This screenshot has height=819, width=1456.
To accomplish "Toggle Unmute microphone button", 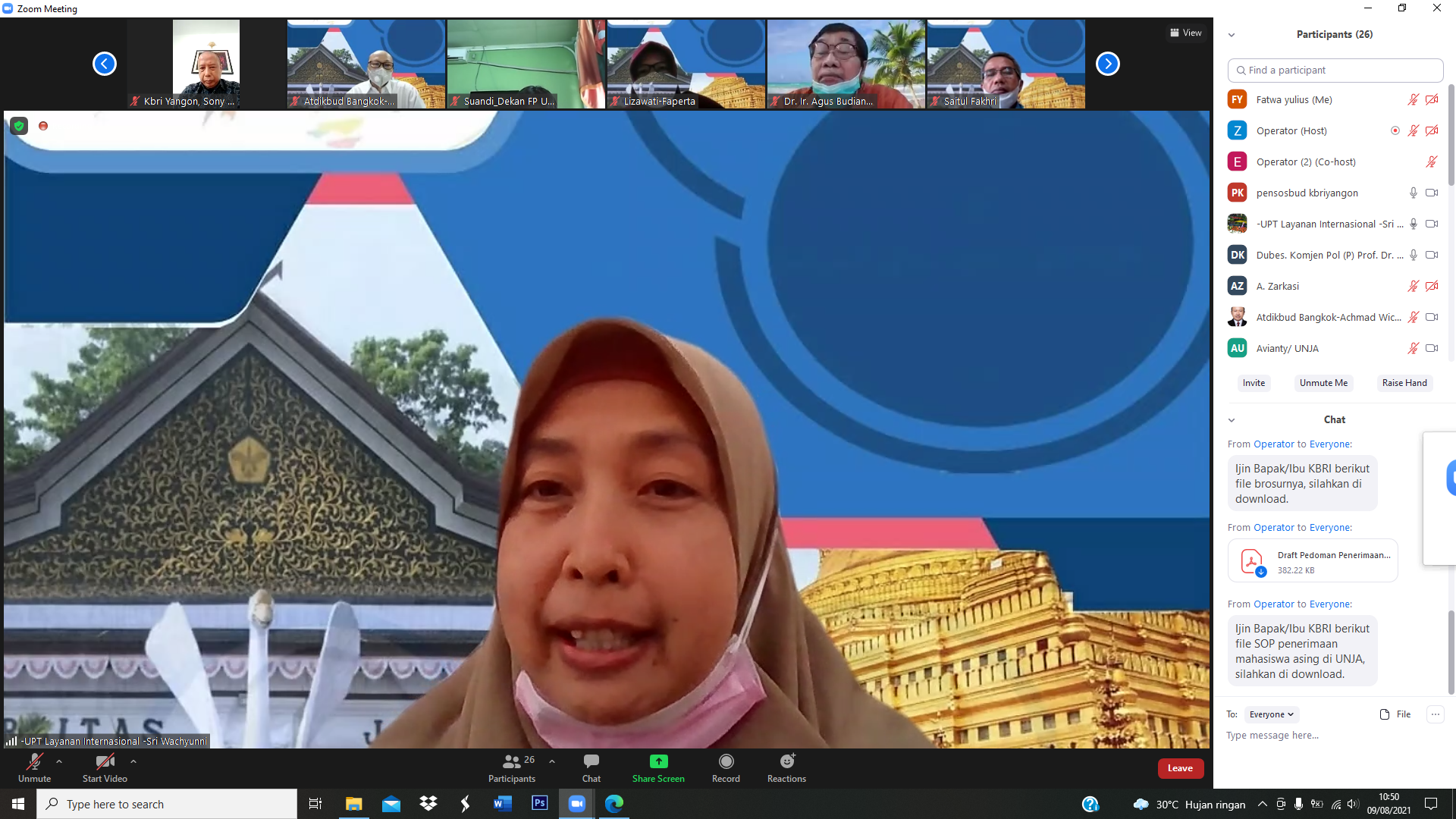I will coord(34,762).
